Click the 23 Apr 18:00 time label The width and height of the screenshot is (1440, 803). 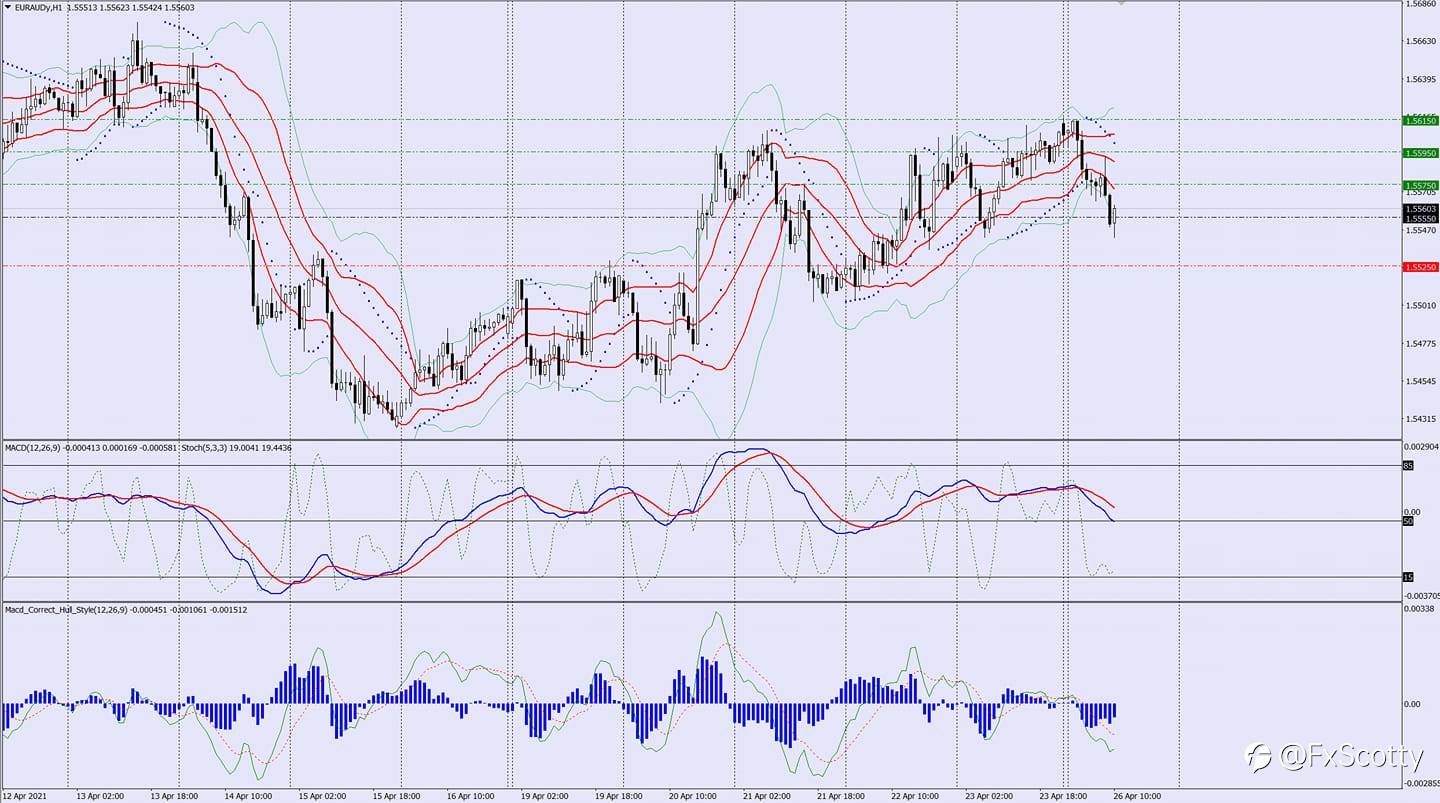1063,797
